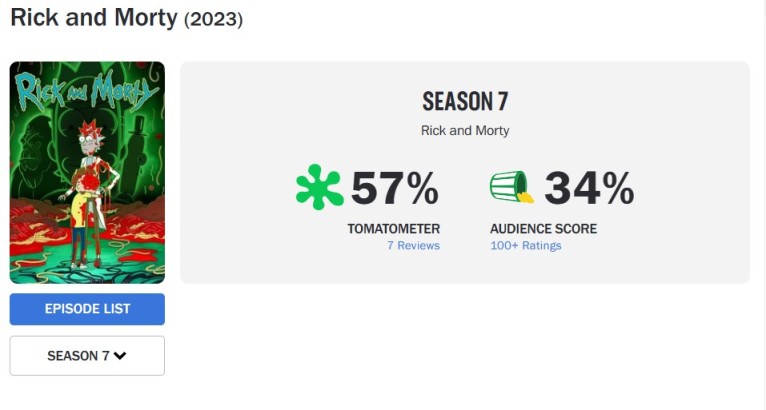Image resolution: width=766 pixels, height=410 pixels.
Task: Click the green splat Tomatometer icon
Action: click(319, 187)
